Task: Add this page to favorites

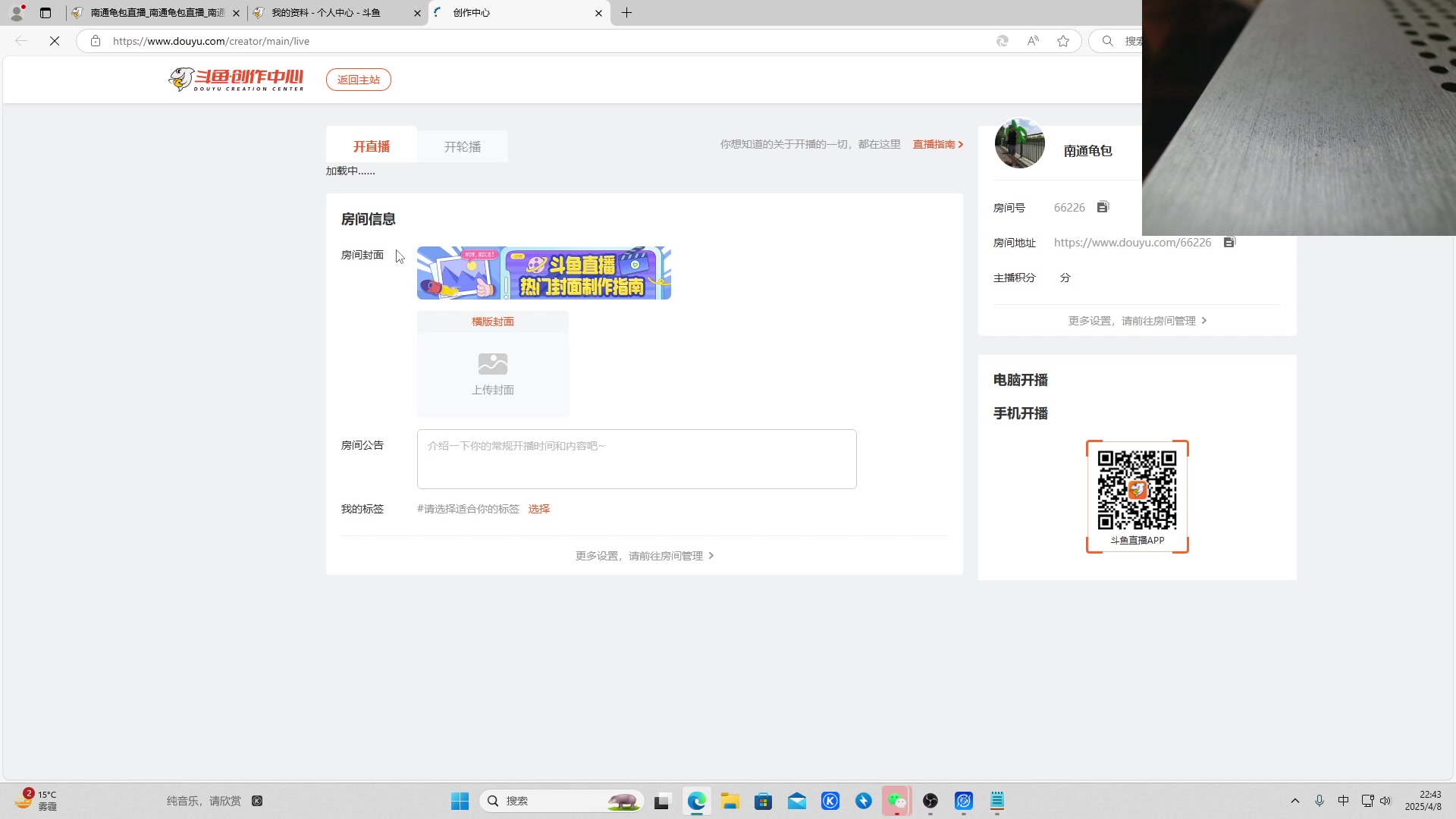Action: click(x=1063, y=41)
